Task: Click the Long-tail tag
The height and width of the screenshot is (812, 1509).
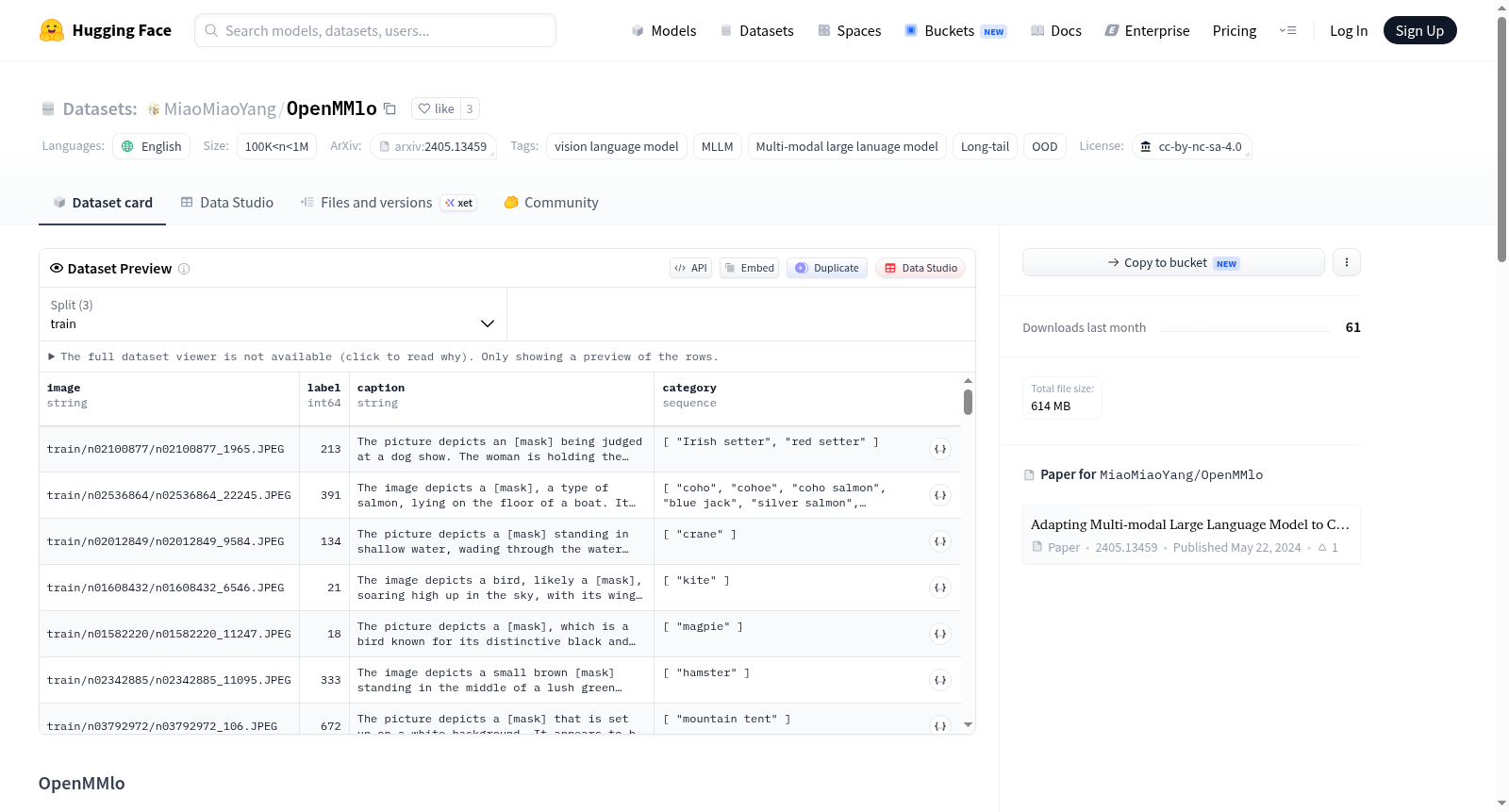Action: click(985, 146)
